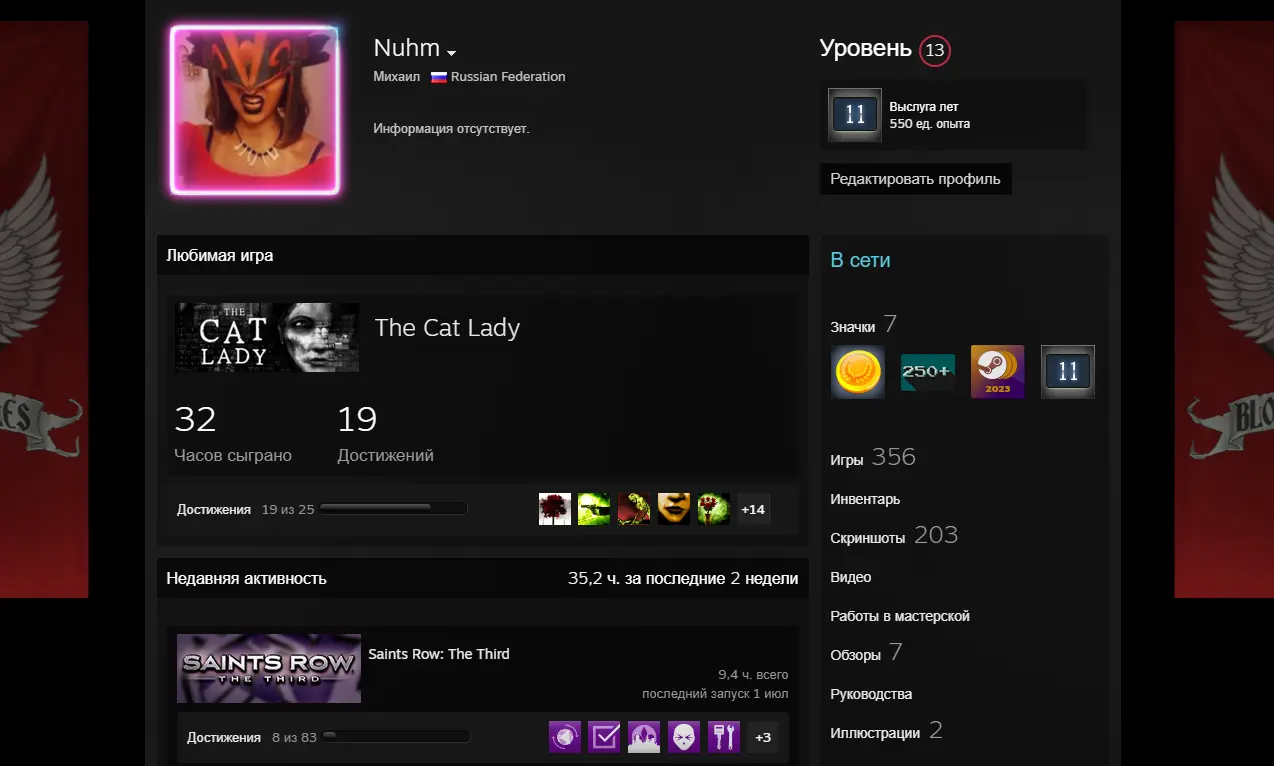Open the Обзоры 7 reviews link
The width and height of the screenshot is (1274, 766).
coord(867,653)
